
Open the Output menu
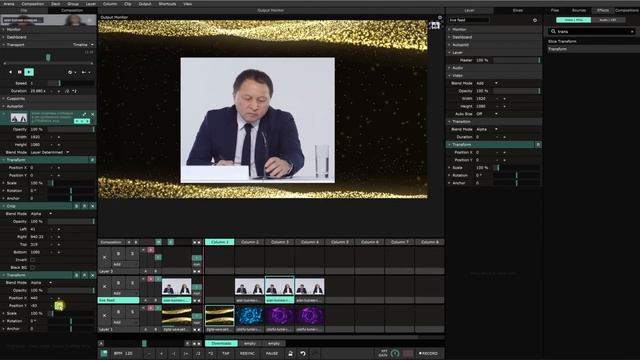coord(145,4)
